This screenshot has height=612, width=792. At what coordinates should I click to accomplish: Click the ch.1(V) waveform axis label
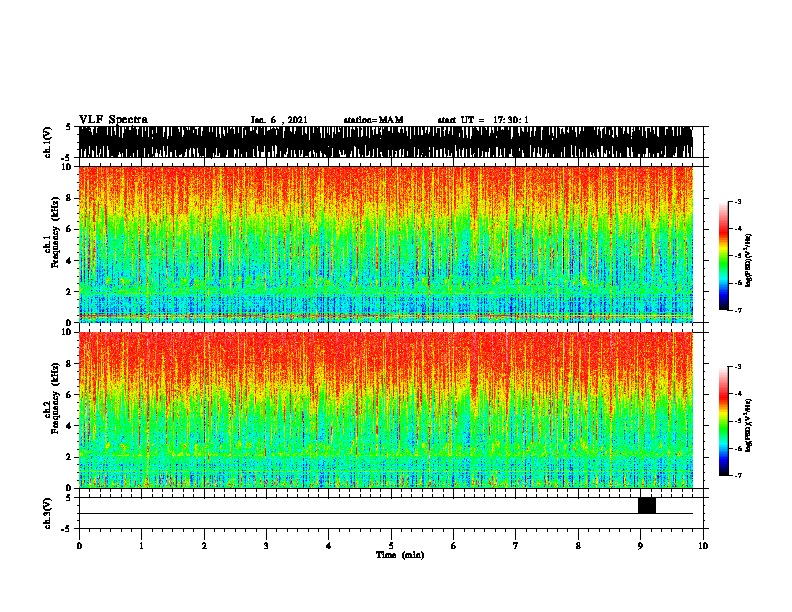click(x=47, y=142)
